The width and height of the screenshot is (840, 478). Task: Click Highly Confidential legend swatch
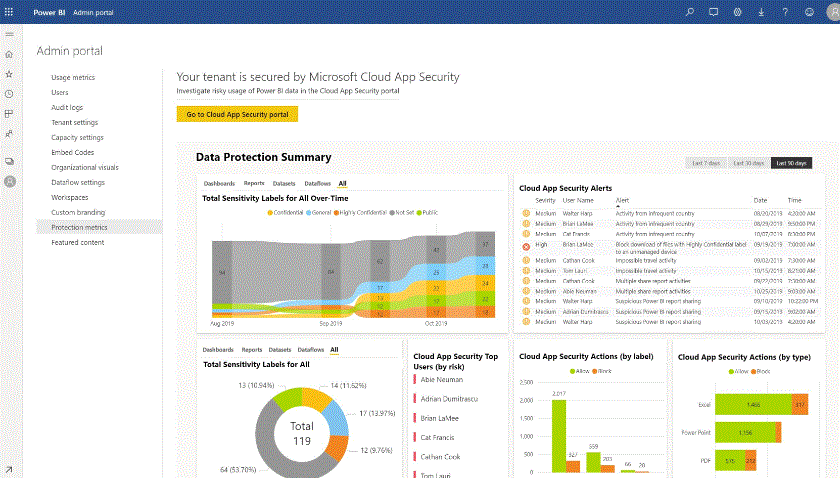coord(336,213)
